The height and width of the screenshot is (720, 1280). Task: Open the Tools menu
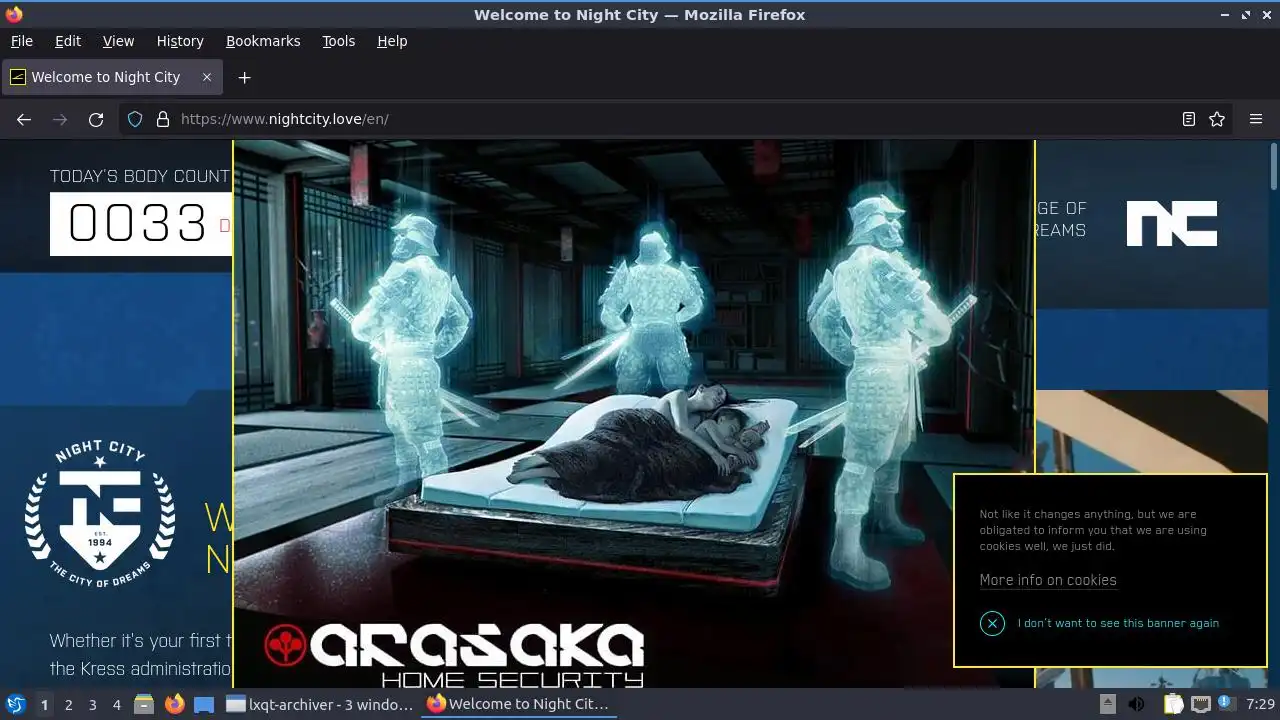(338, 41)
